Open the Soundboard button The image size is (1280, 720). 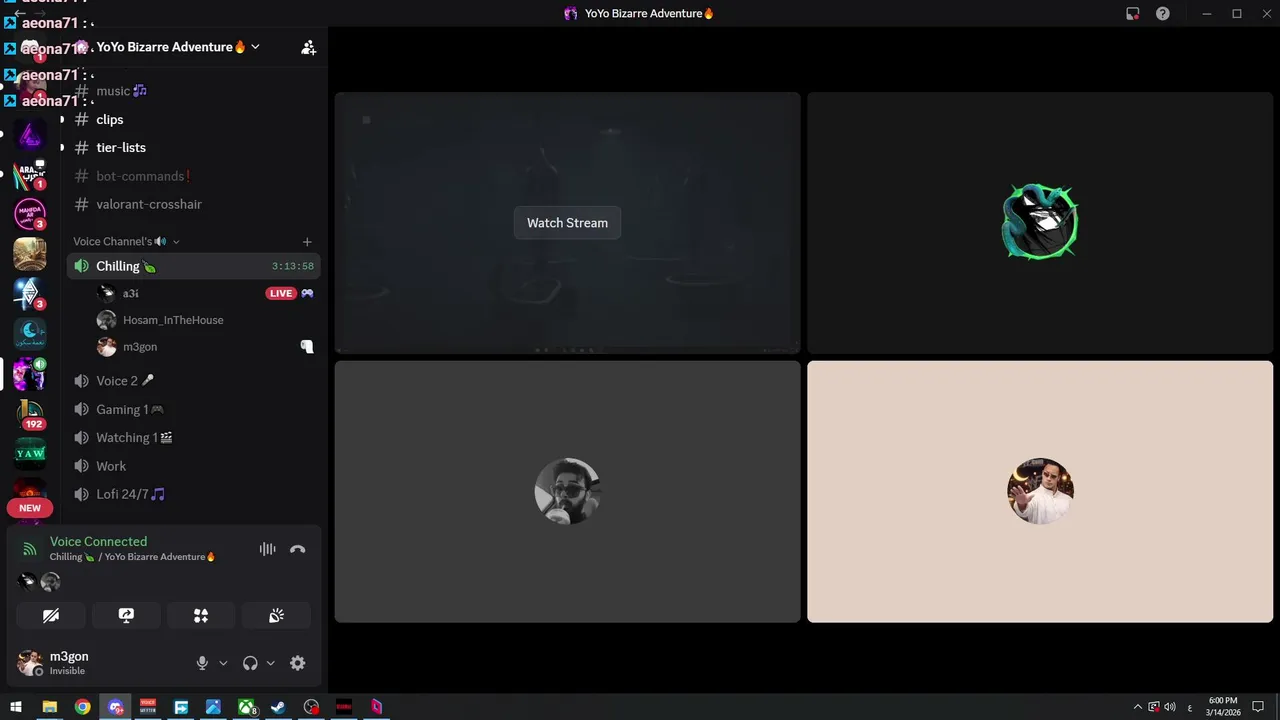click(276, 615)
